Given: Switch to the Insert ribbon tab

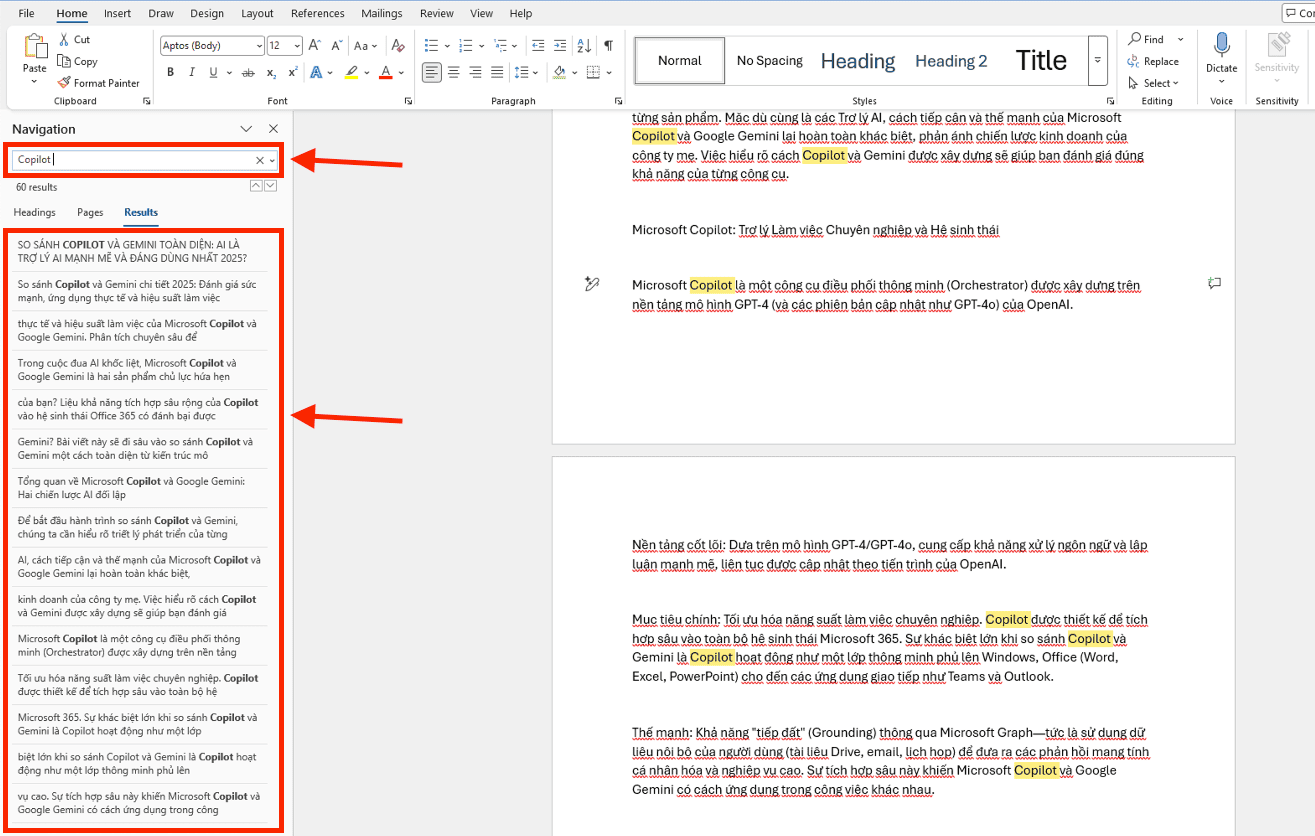Looking at the screenshot, I should point(117,13).
